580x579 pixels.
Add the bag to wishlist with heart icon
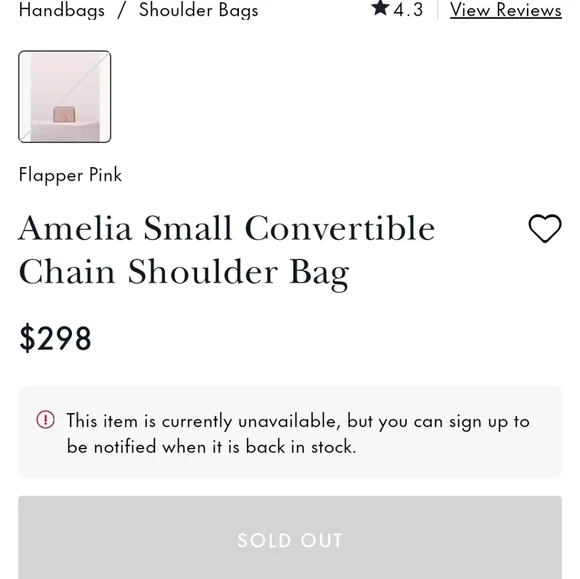[545, 228]
